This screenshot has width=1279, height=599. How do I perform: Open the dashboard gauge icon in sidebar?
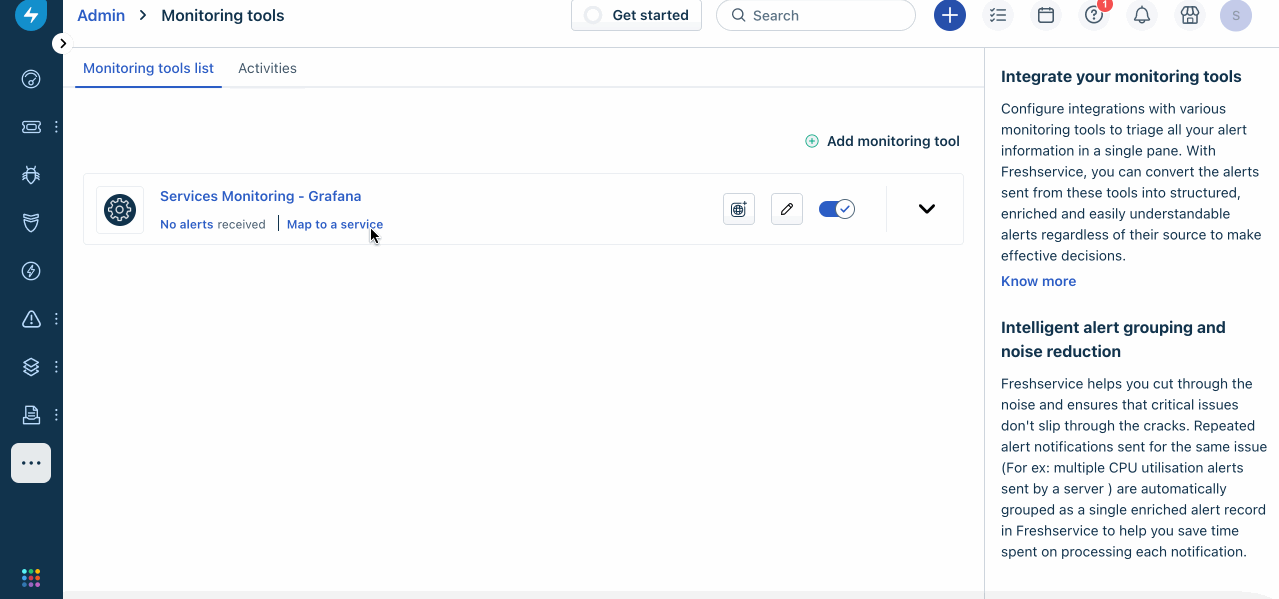coord(31,79)
